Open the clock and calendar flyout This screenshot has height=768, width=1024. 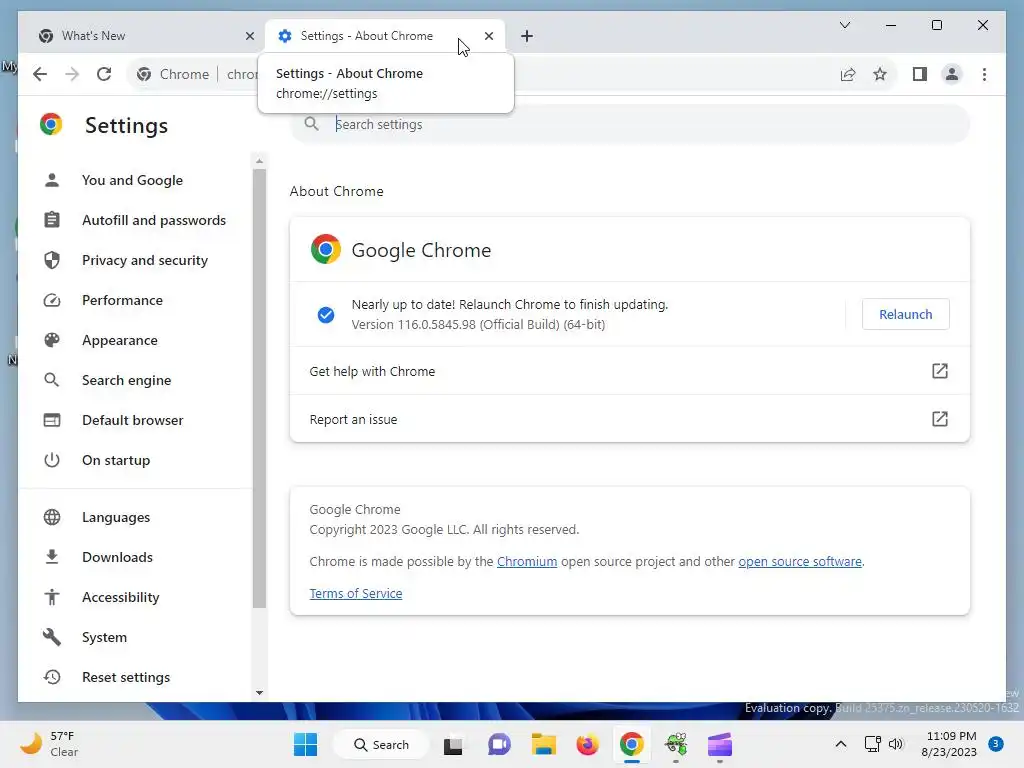949,744
